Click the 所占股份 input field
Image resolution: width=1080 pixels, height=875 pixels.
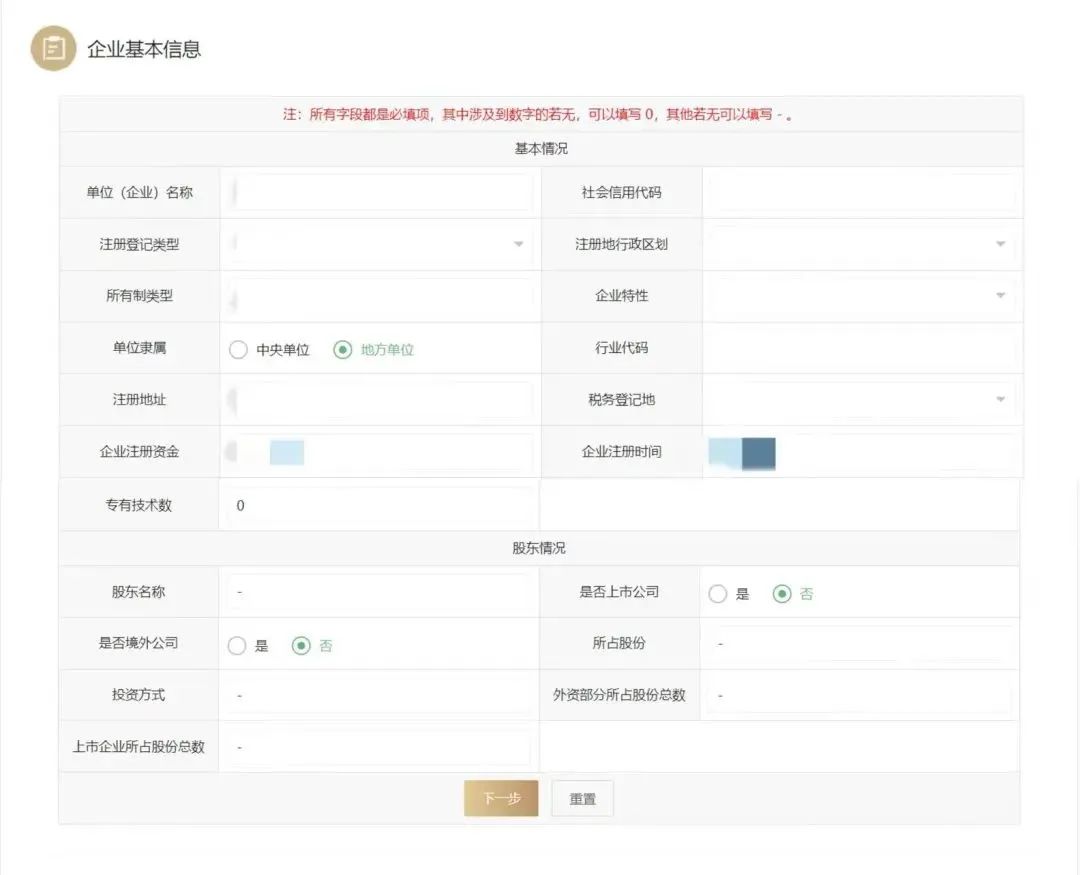(858, 644)
